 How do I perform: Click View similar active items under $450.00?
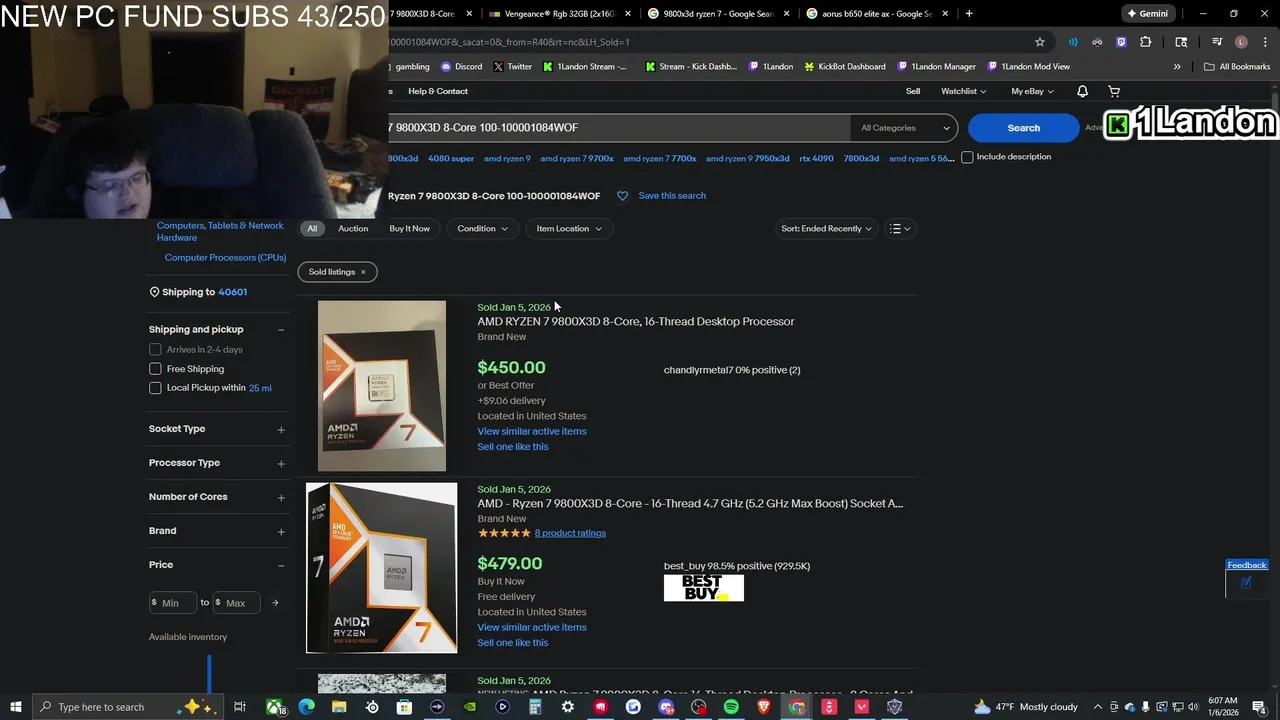(532, 432)
